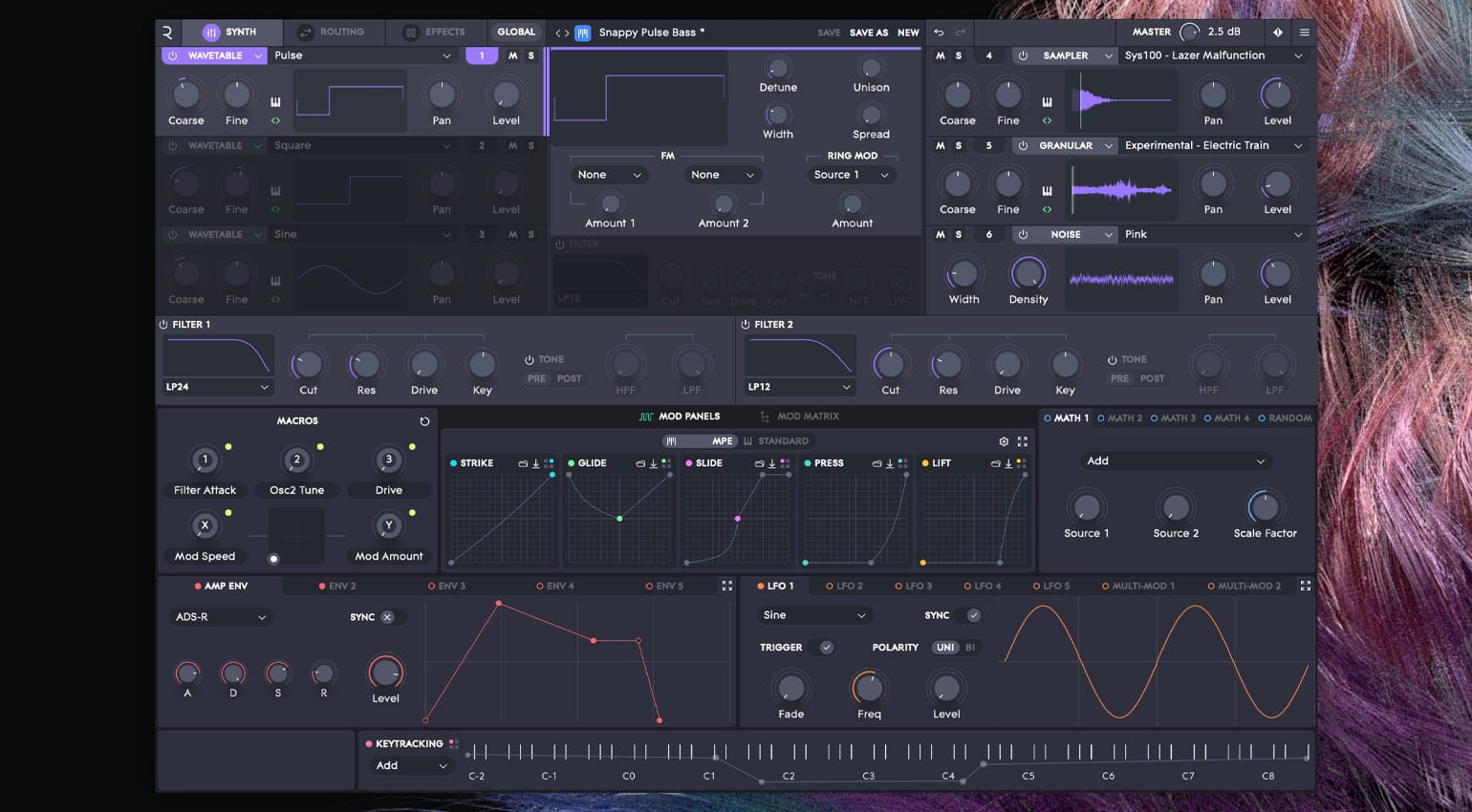1472x812 pixels.
Task: Reset macros with the refresh icon
Action: pyautogui.click(x=424, y=421)
